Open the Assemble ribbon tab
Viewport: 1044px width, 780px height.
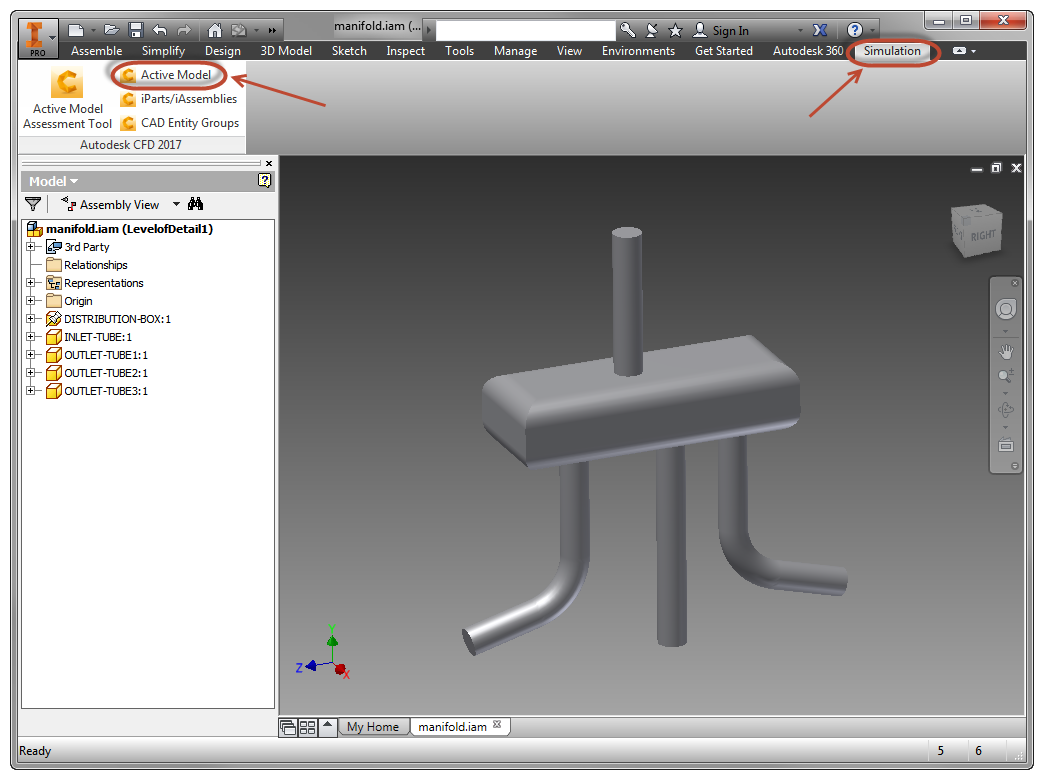[x=97, y=51]
